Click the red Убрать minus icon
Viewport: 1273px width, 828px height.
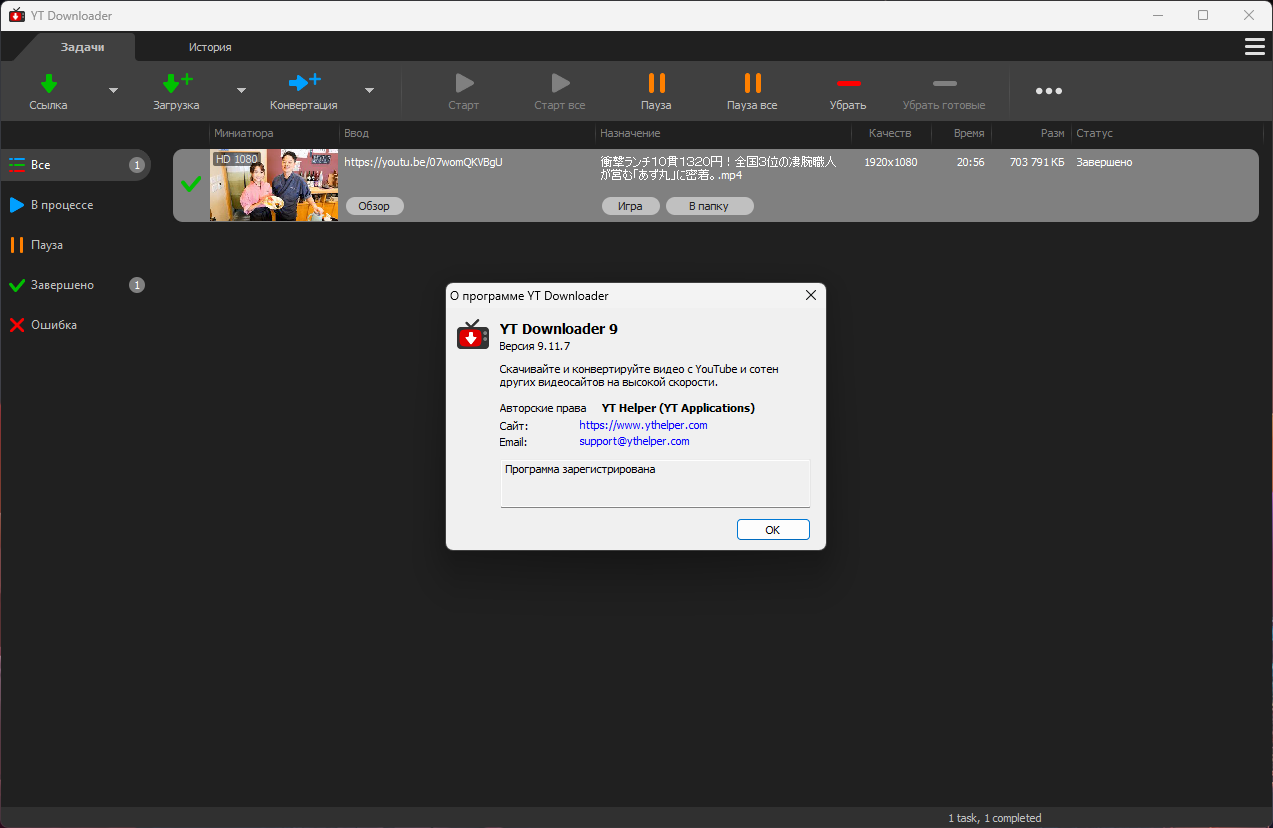[848, 83]
